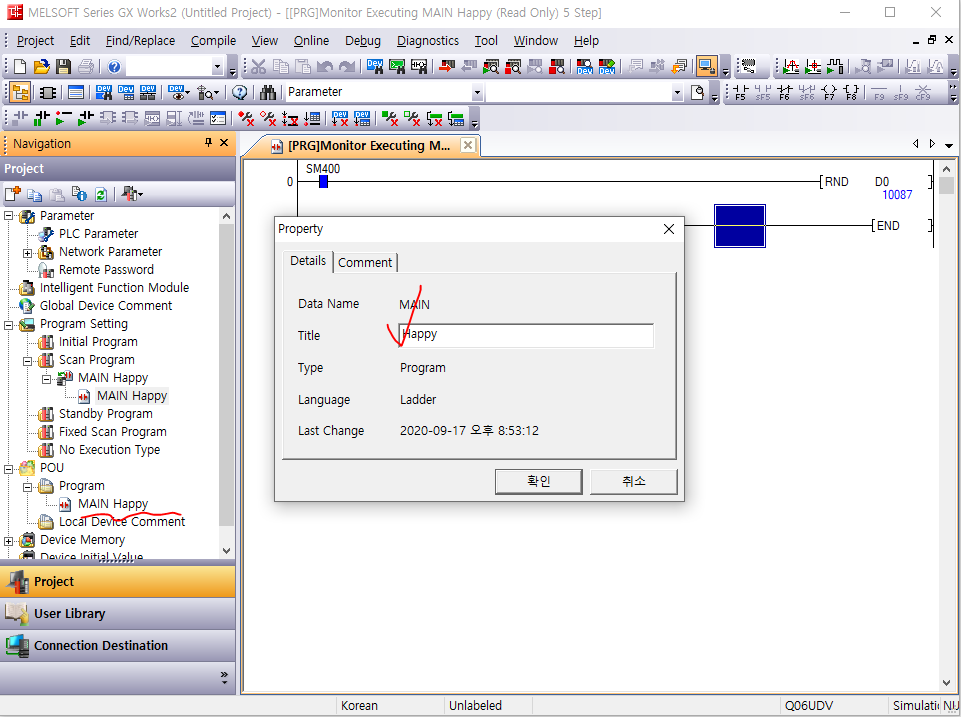This screenshot has width=961, height=717.
Task: Click the new data icon in Project toolbar
Action: (13, 194)
